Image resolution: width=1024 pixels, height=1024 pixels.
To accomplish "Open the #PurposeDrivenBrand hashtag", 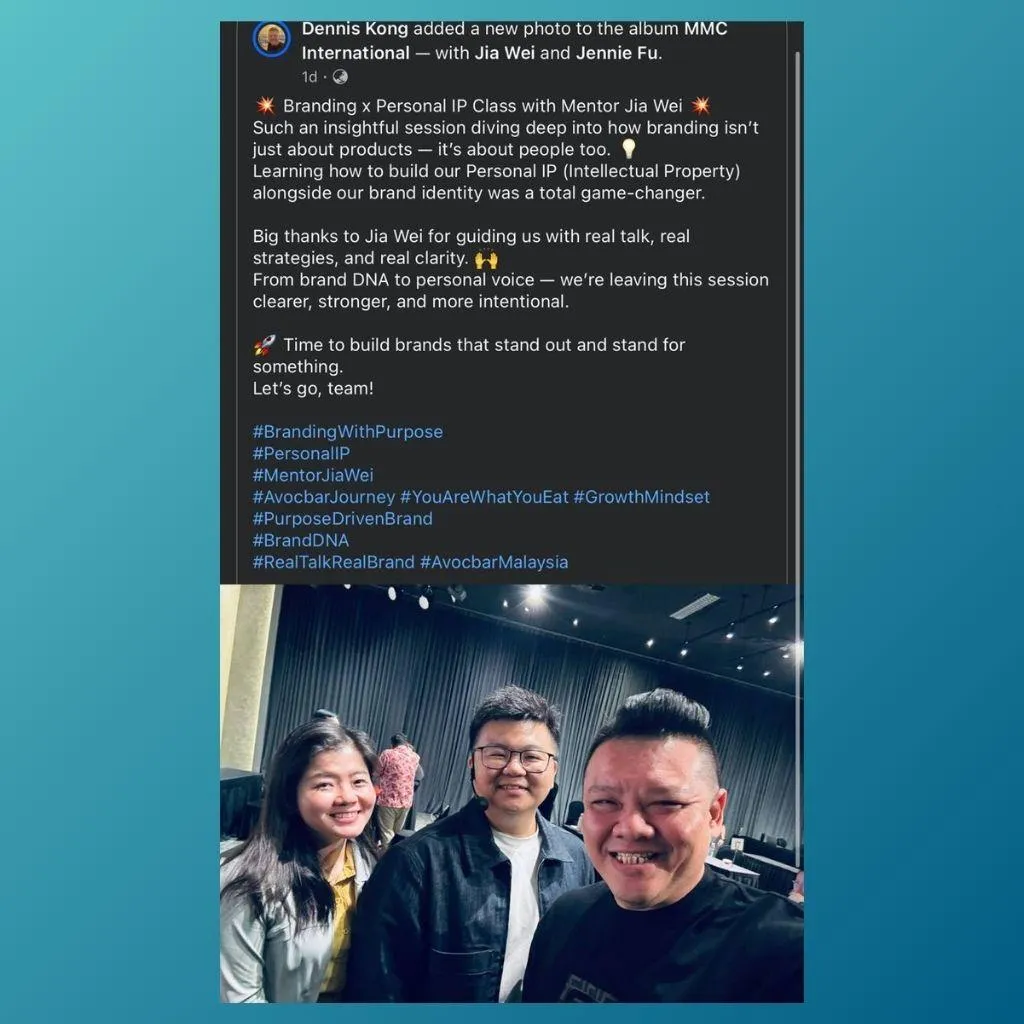I will point(342,519).
